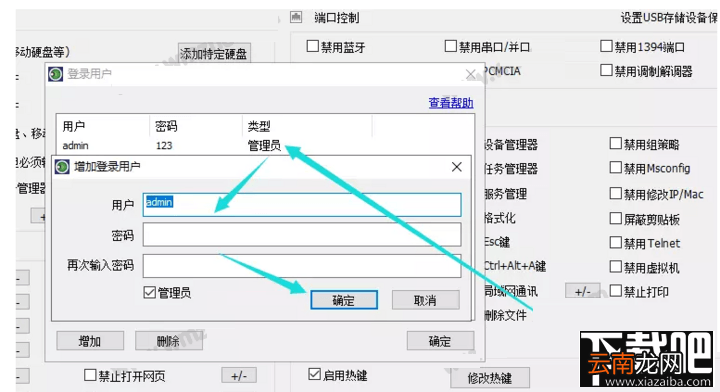Check 屏蔽剪贴板 option
The width and height of the screenshot is (720, 392).
tap(615, 218)
